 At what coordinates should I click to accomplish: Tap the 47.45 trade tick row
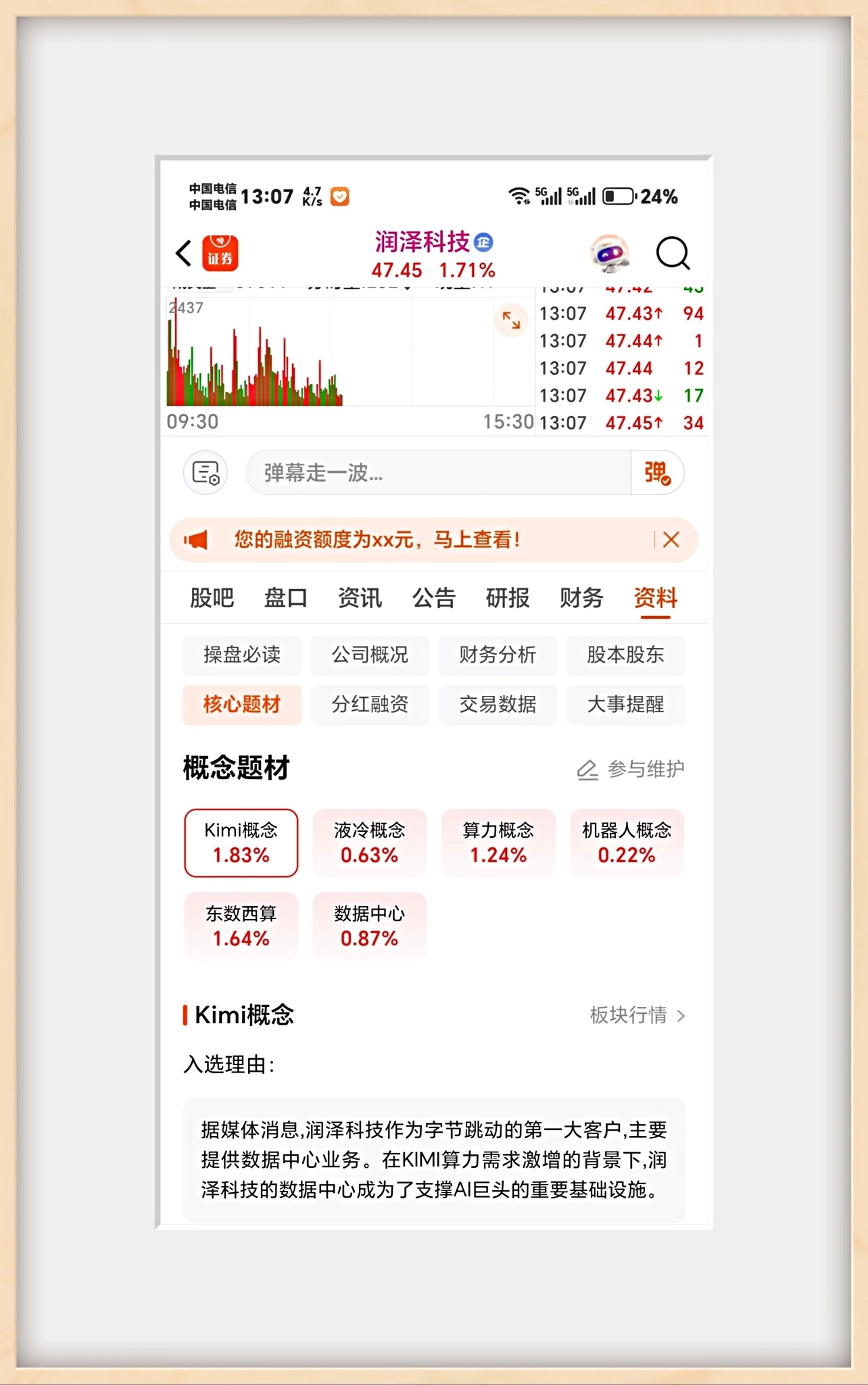click(x=621, y=423)
